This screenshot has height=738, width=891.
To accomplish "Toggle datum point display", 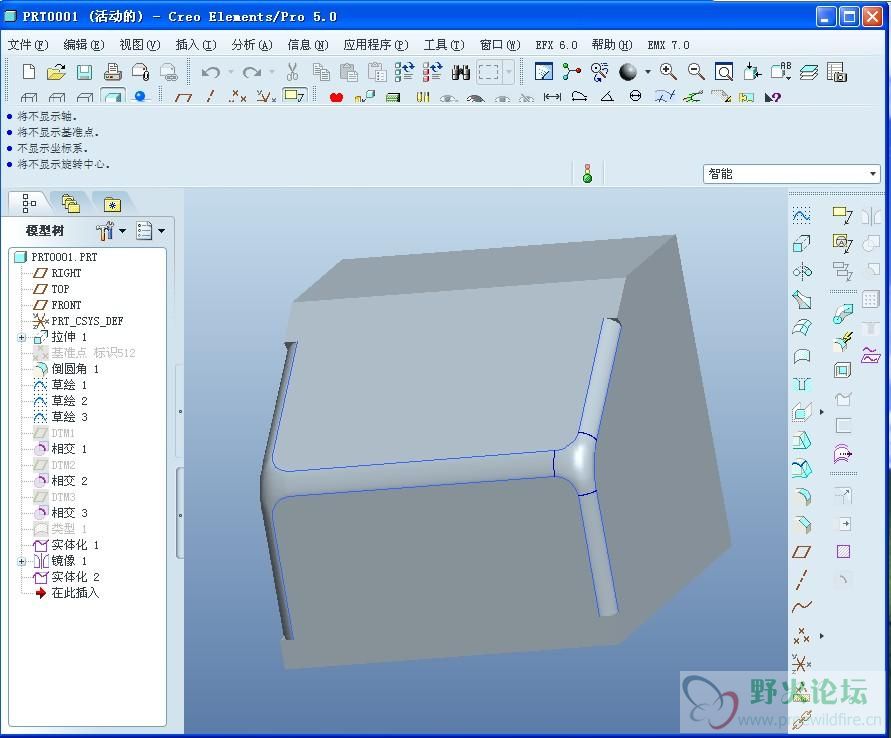I will [238, 97].
